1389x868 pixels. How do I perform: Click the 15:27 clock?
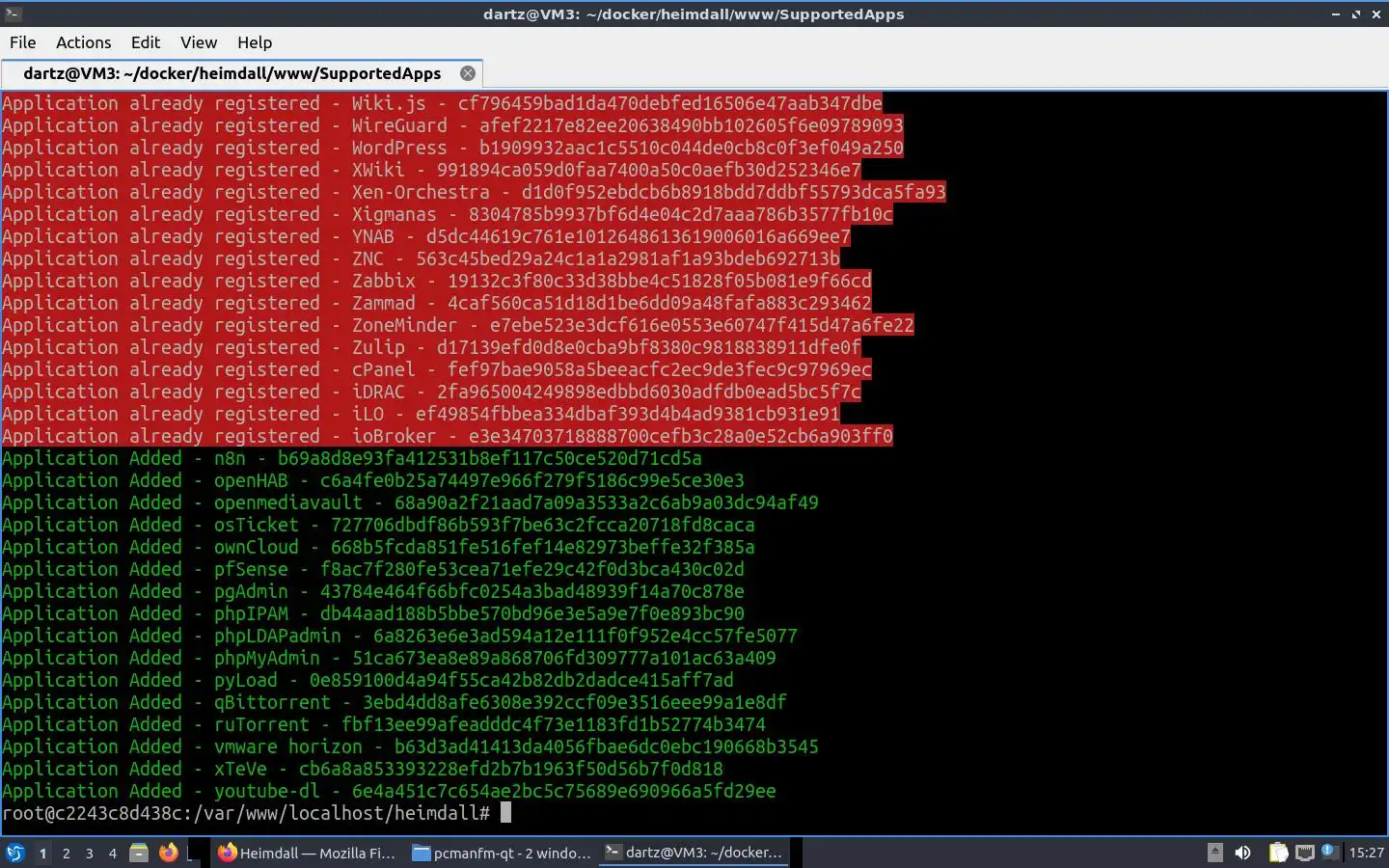[x=1366, y=853]
